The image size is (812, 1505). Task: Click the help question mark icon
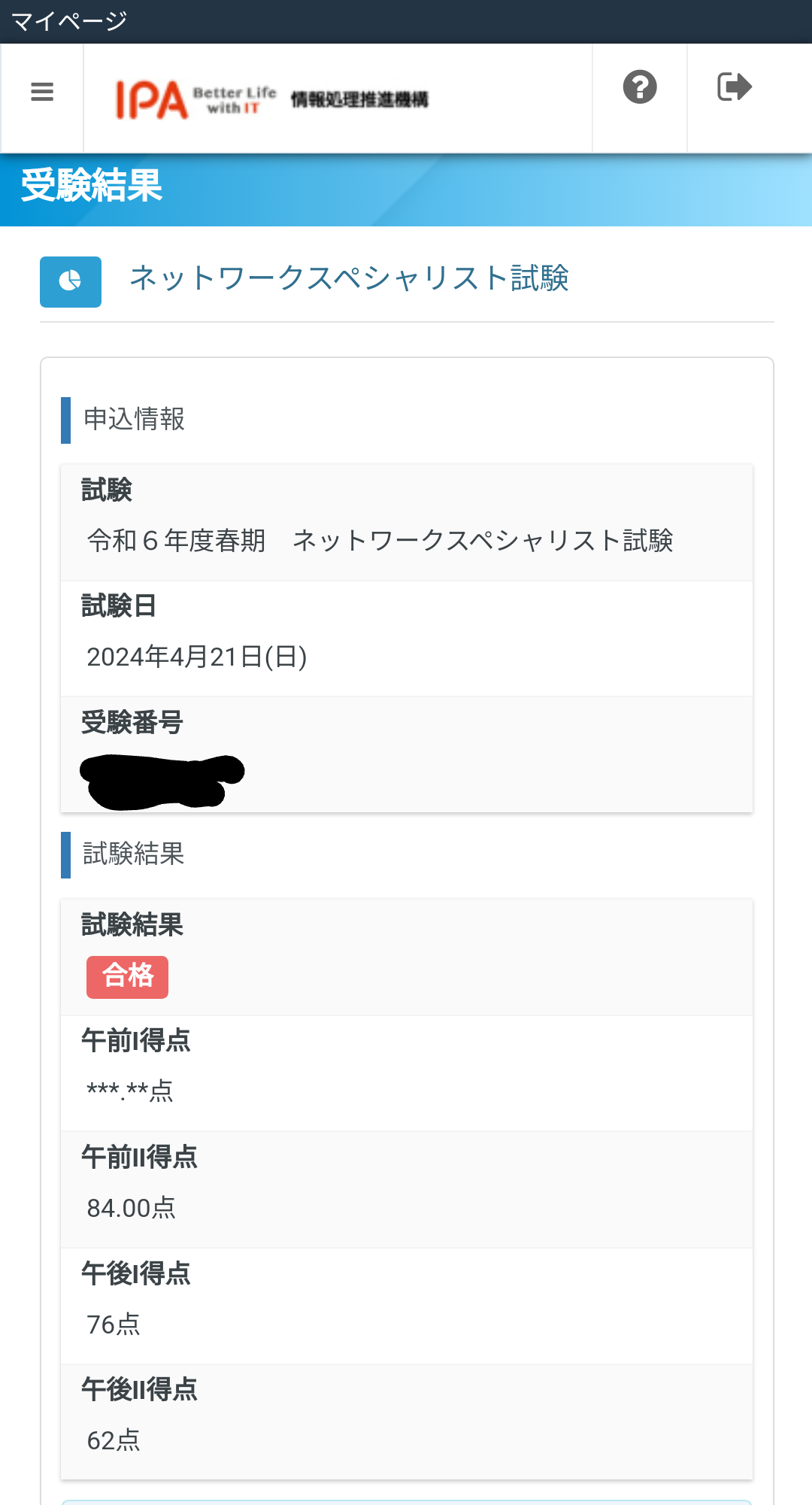[638, 87]
